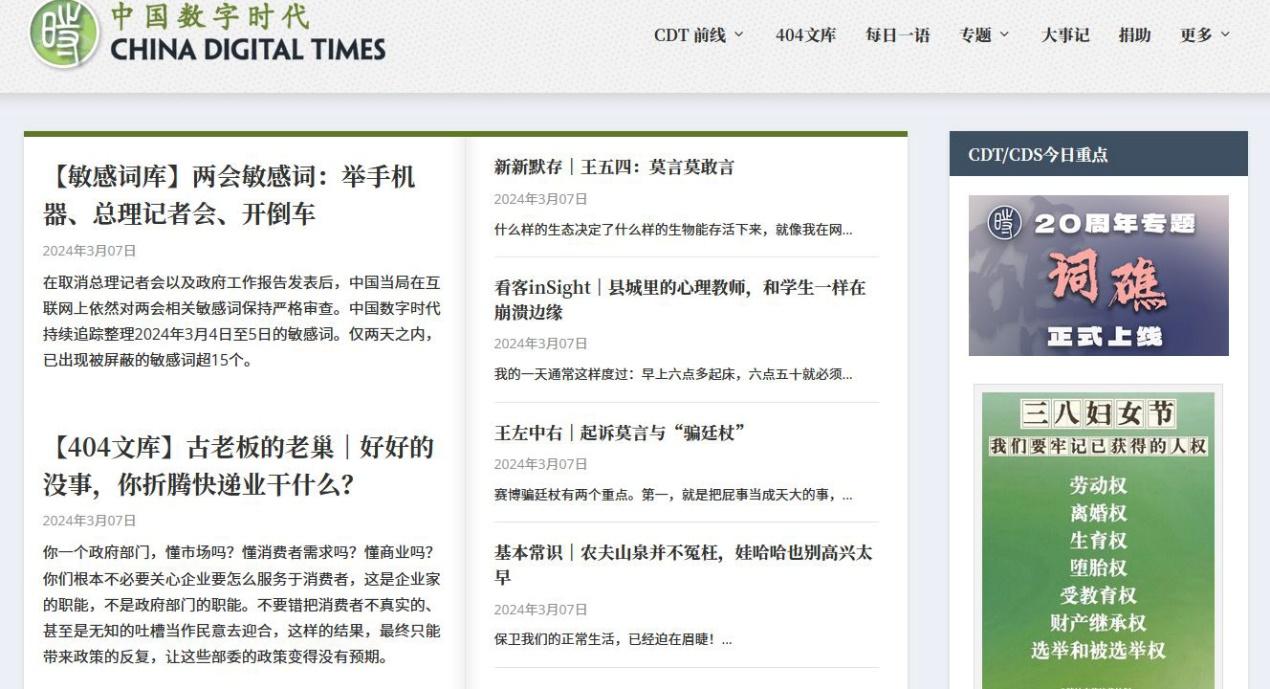This screenshot has width=1270, height=689.
Task: Open the CHINA DIGITAL TIMES site title
Action: point(248,49)
